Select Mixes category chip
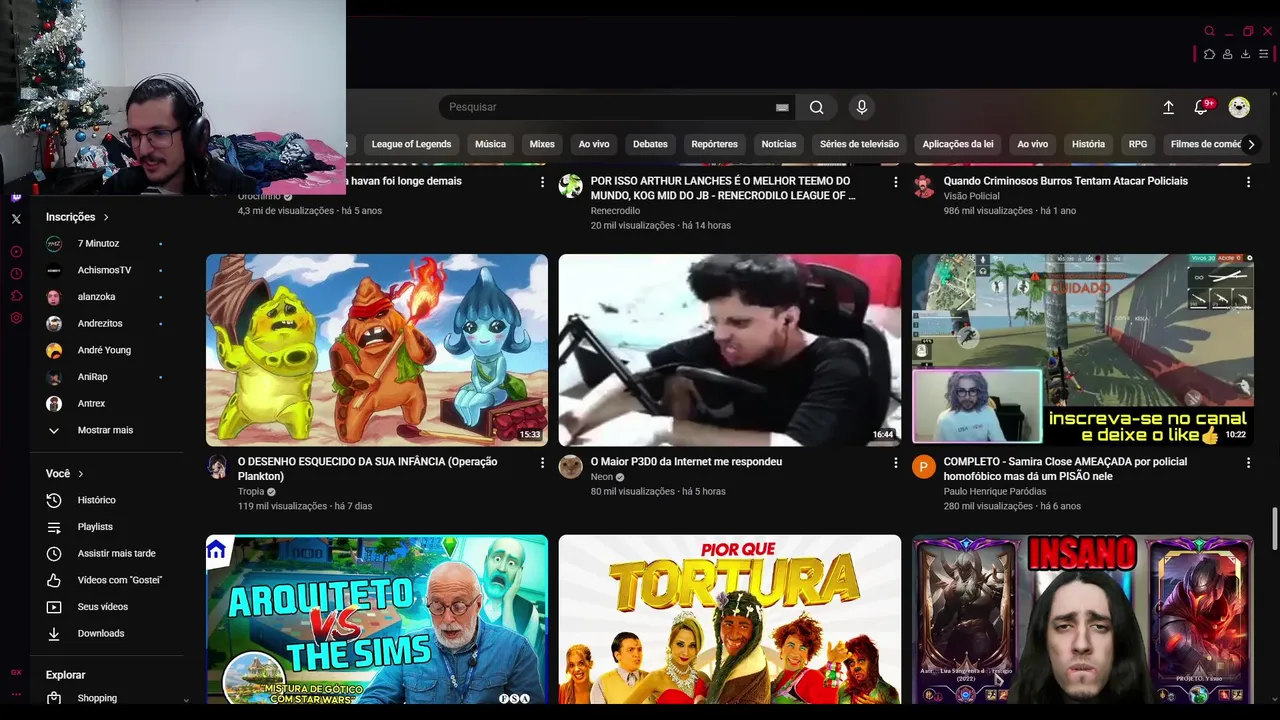1280x720 pixels. (x=542, y=144)
